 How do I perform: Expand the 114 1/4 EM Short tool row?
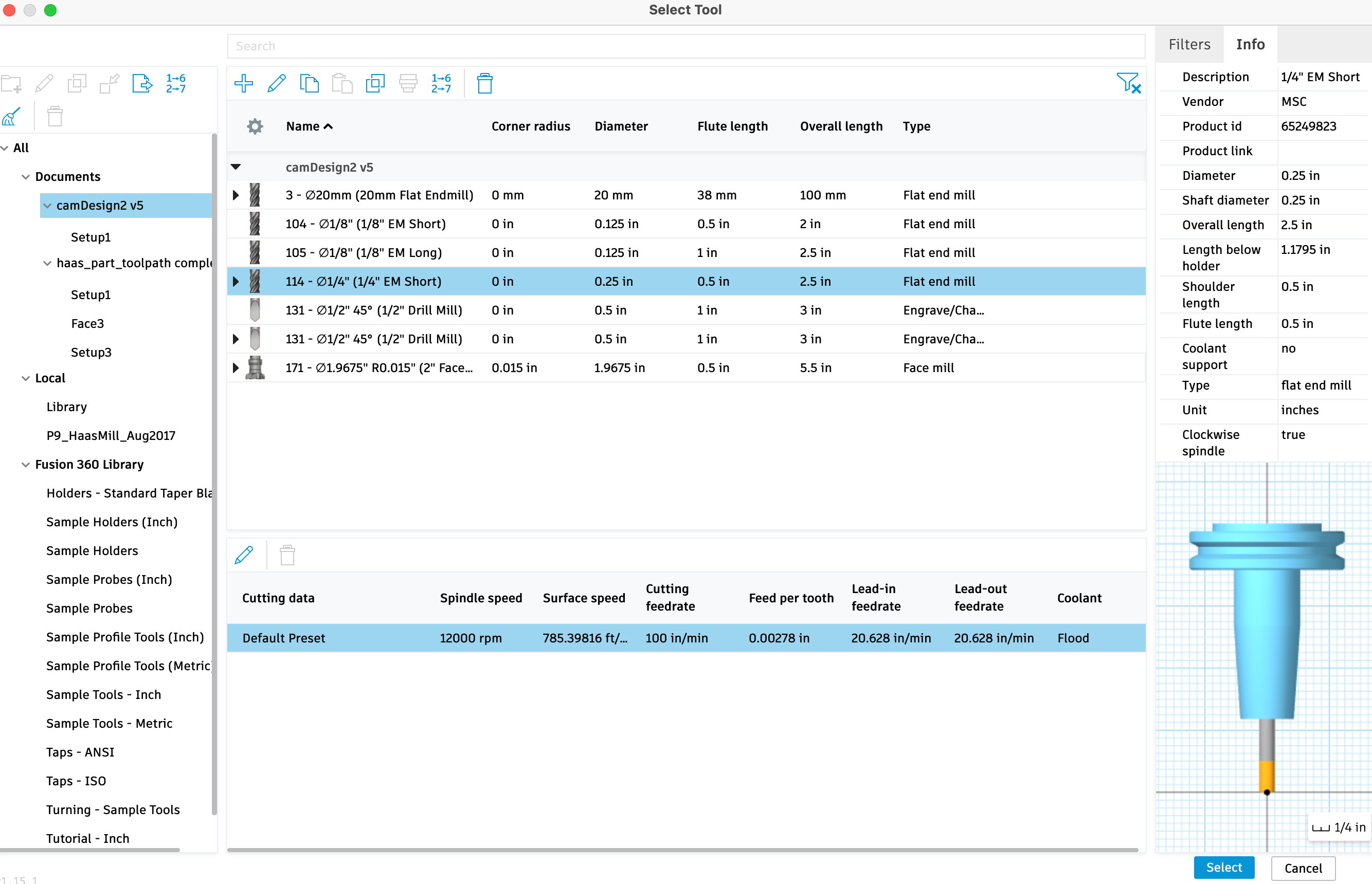(235, 281)
